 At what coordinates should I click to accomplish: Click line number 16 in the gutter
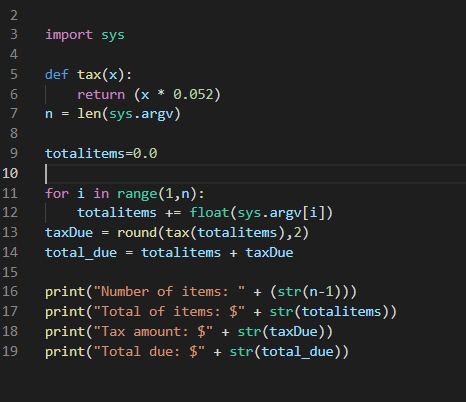tap(10, 292)
